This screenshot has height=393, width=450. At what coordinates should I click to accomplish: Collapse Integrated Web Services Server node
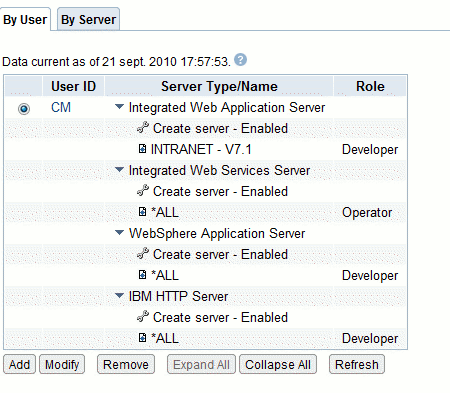(x=119, y=170)
